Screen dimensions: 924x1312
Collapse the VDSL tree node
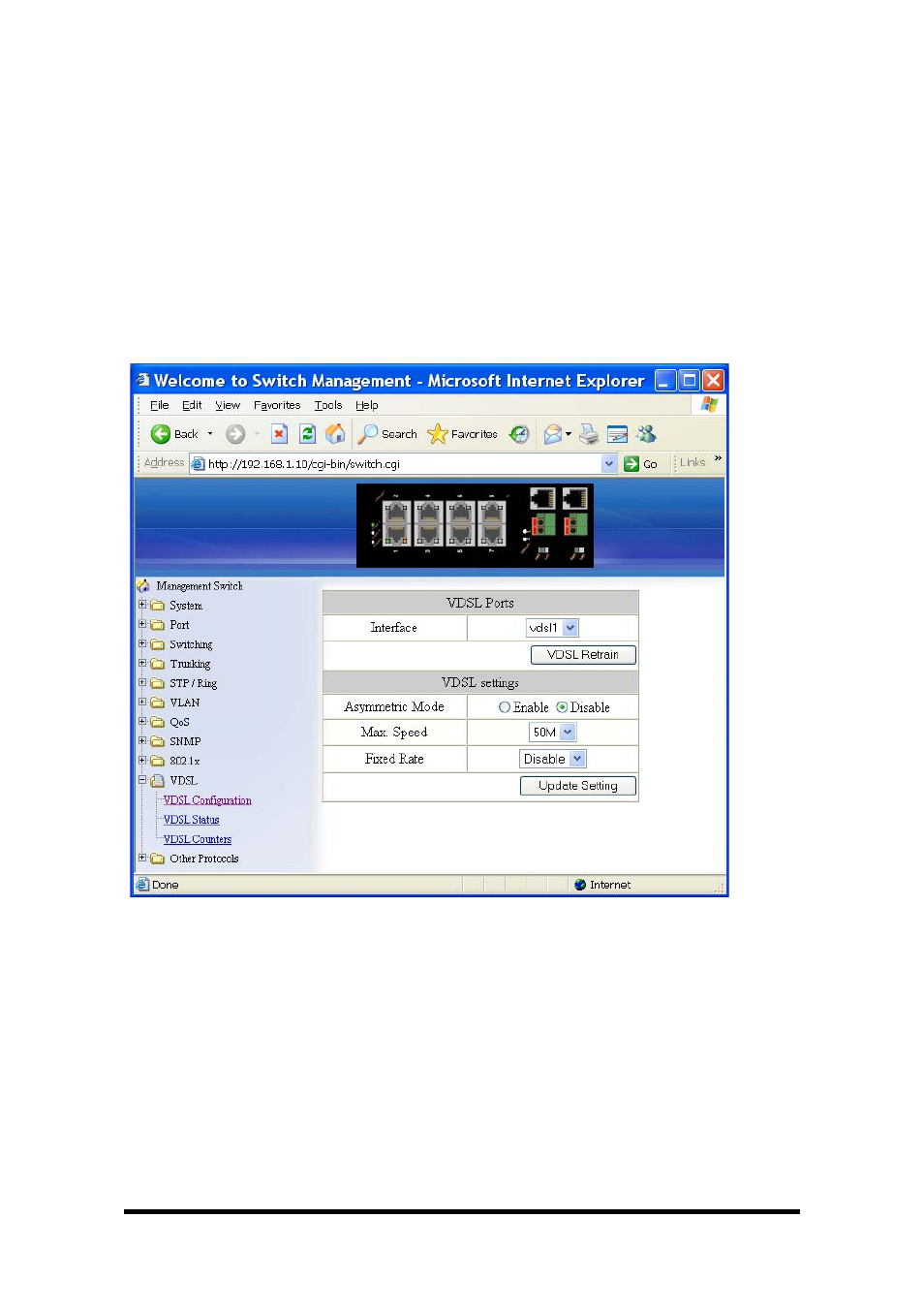(x=142, y=779)
